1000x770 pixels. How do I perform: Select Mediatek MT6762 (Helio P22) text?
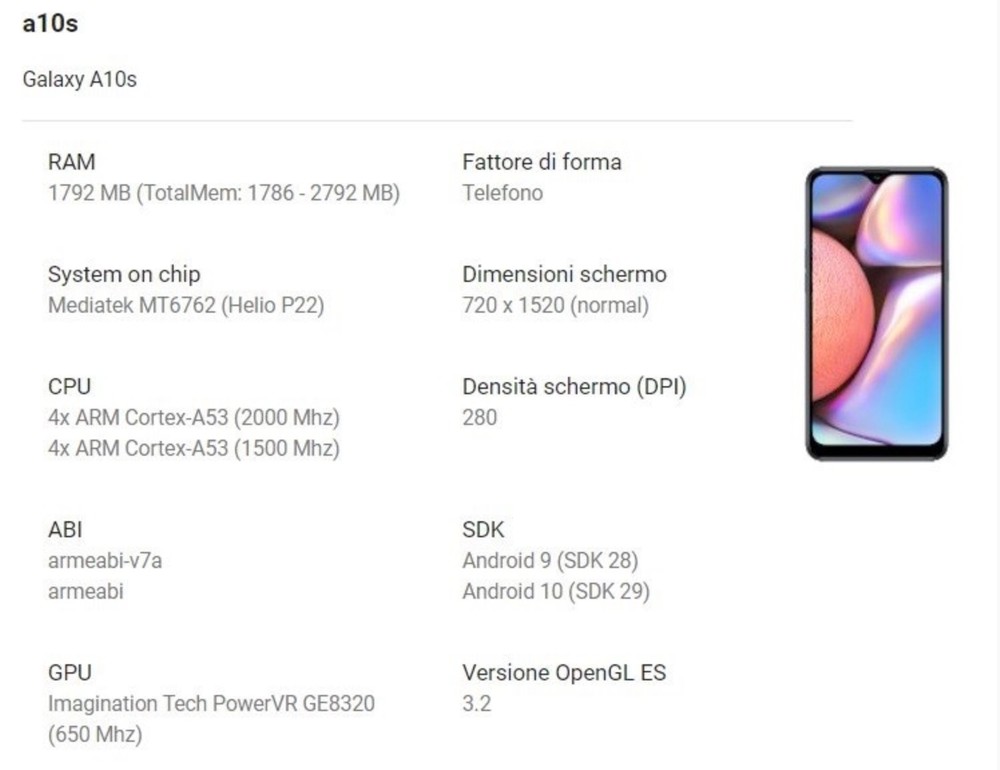[x=186, y=305]
